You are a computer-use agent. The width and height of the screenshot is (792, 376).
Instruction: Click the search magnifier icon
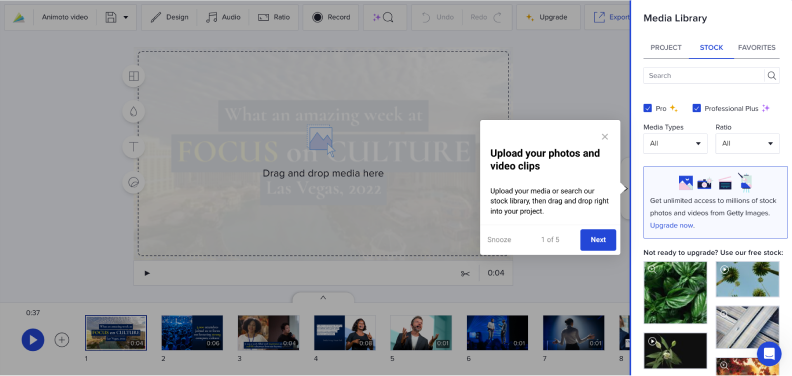pos(772,76)
